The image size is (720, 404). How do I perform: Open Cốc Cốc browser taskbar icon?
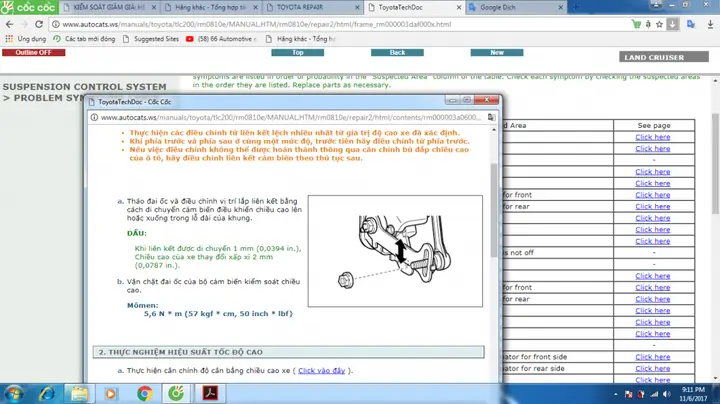pos(176,393)
